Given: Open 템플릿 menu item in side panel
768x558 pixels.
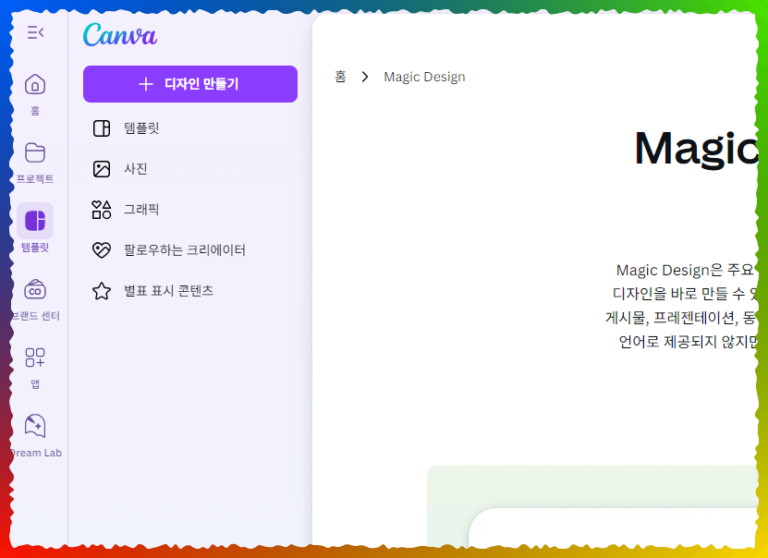Looking at the screenshot, I should point(190,128).
